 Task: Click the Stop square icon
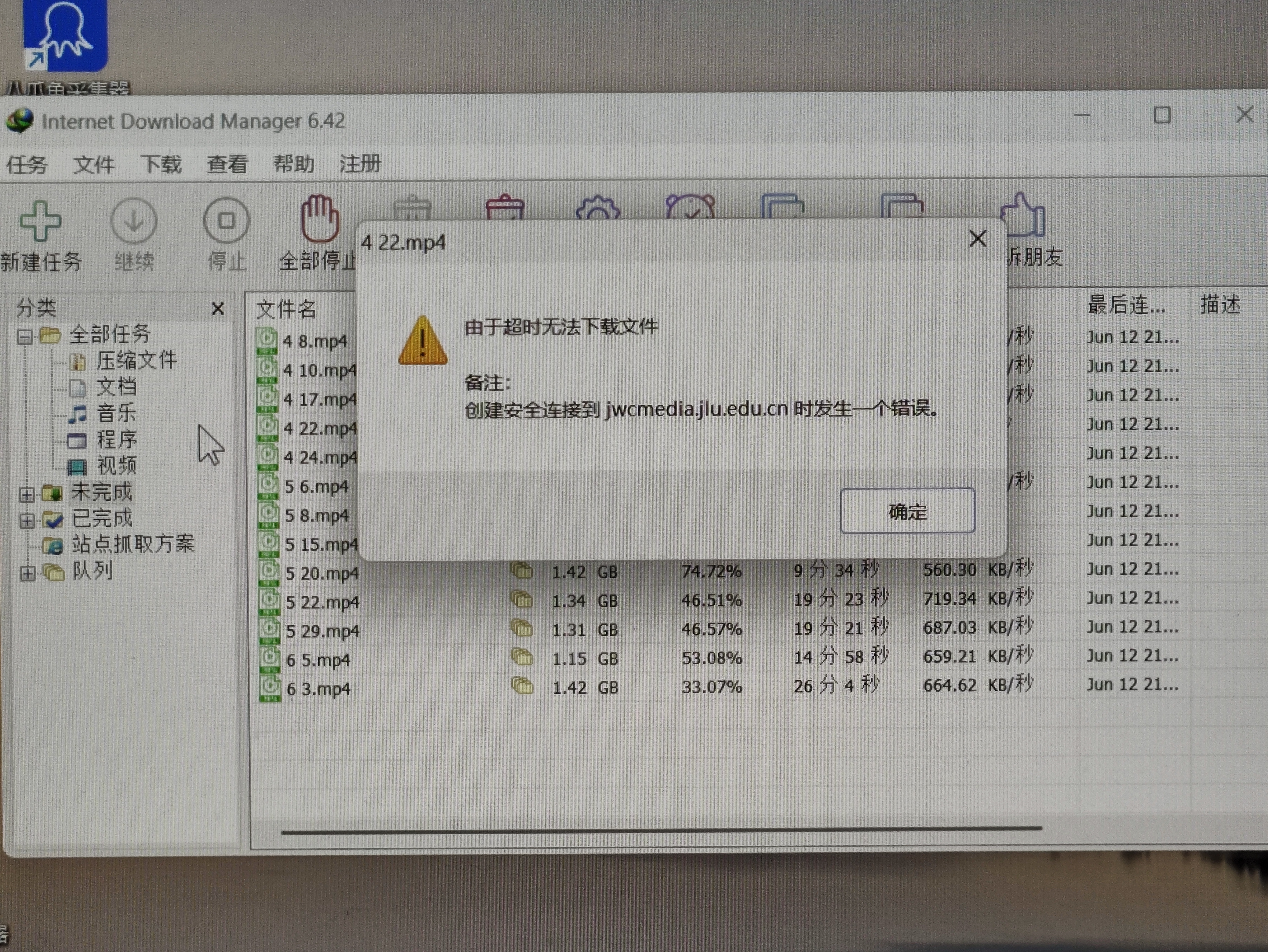tap(227, 221)
